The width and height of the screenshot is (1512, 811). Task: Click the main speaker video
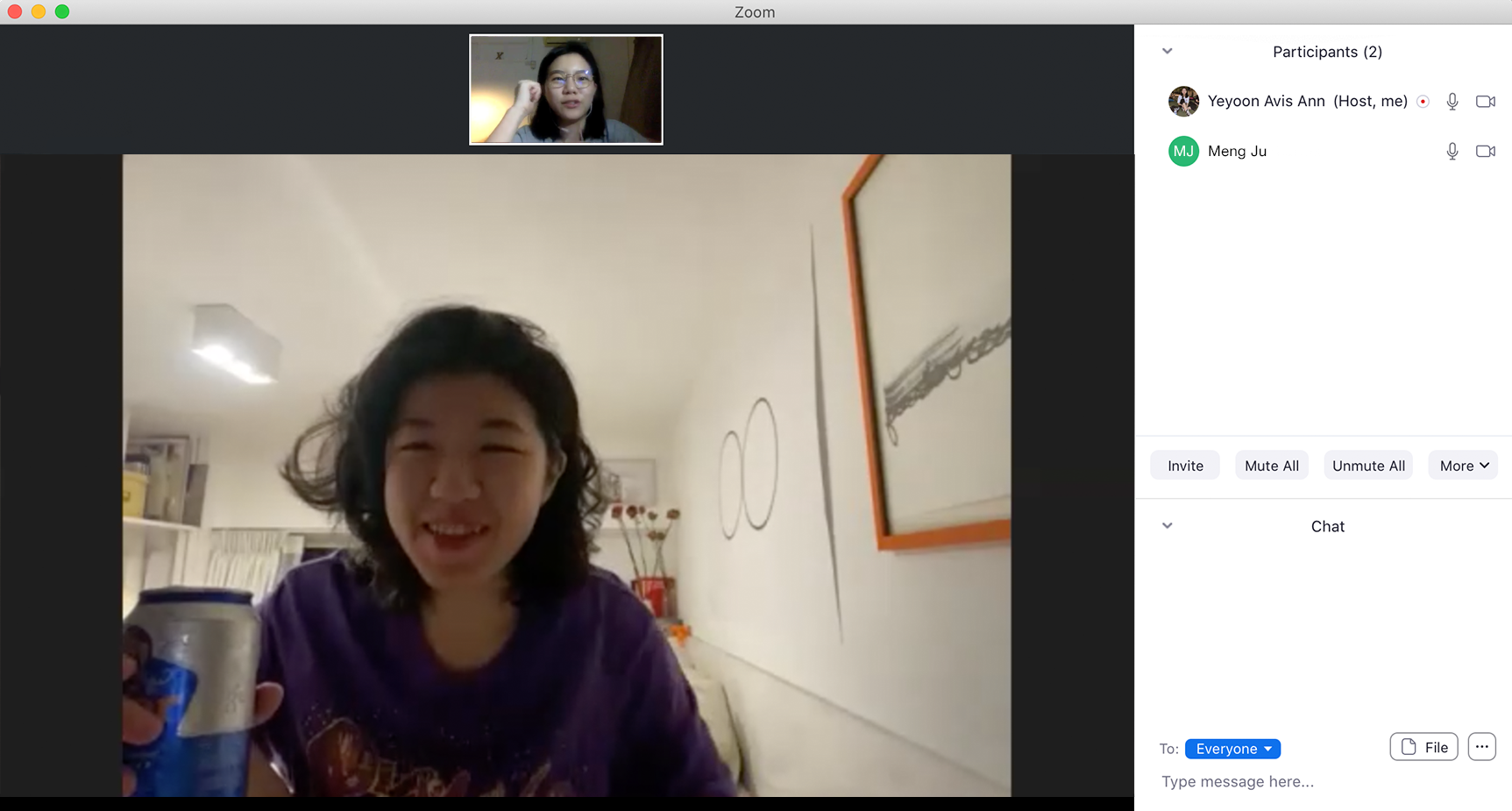(566, 475)
